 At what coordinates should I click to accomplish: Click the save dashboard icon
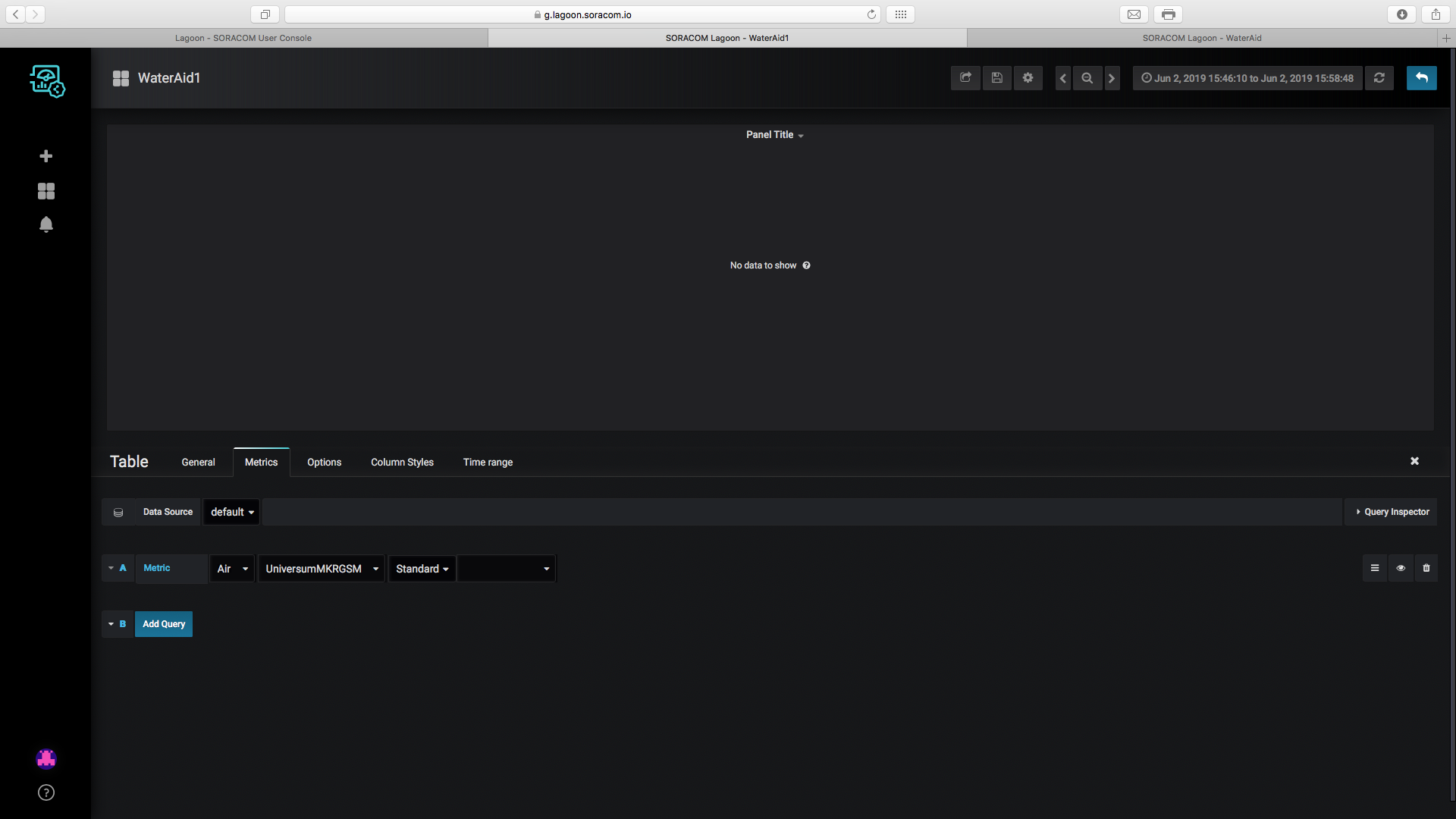click(x=996, y=78)
